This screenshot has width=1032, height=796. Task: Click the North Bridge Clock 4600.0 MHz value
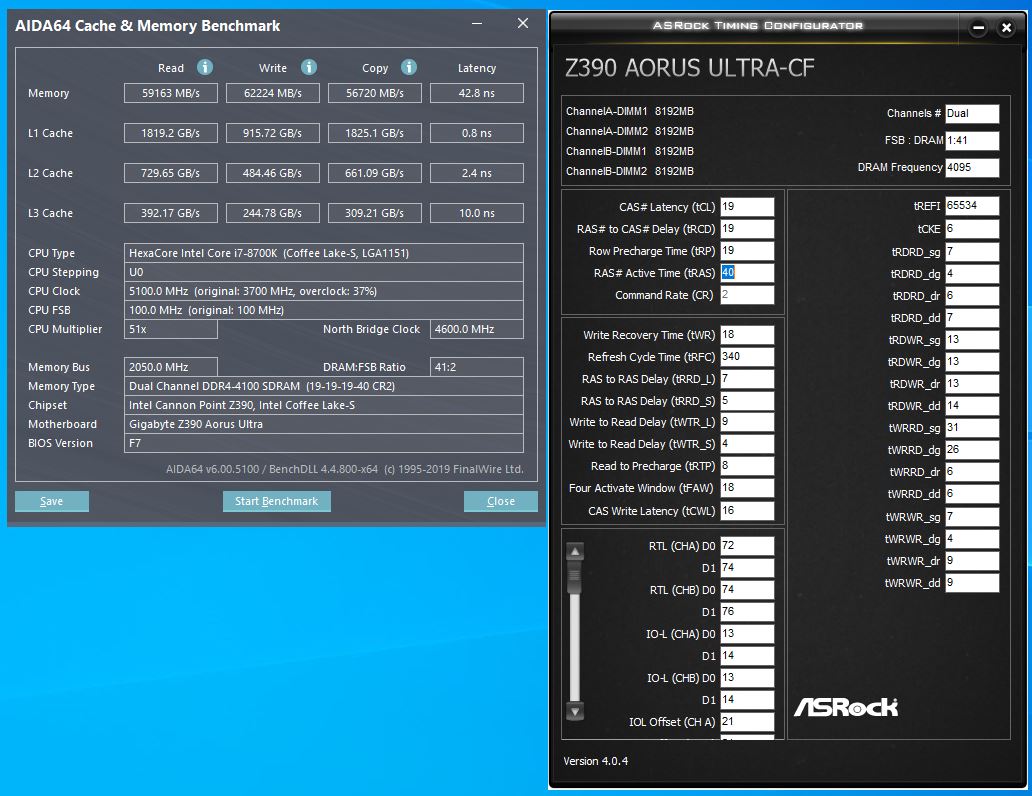(x=477, y=329)
